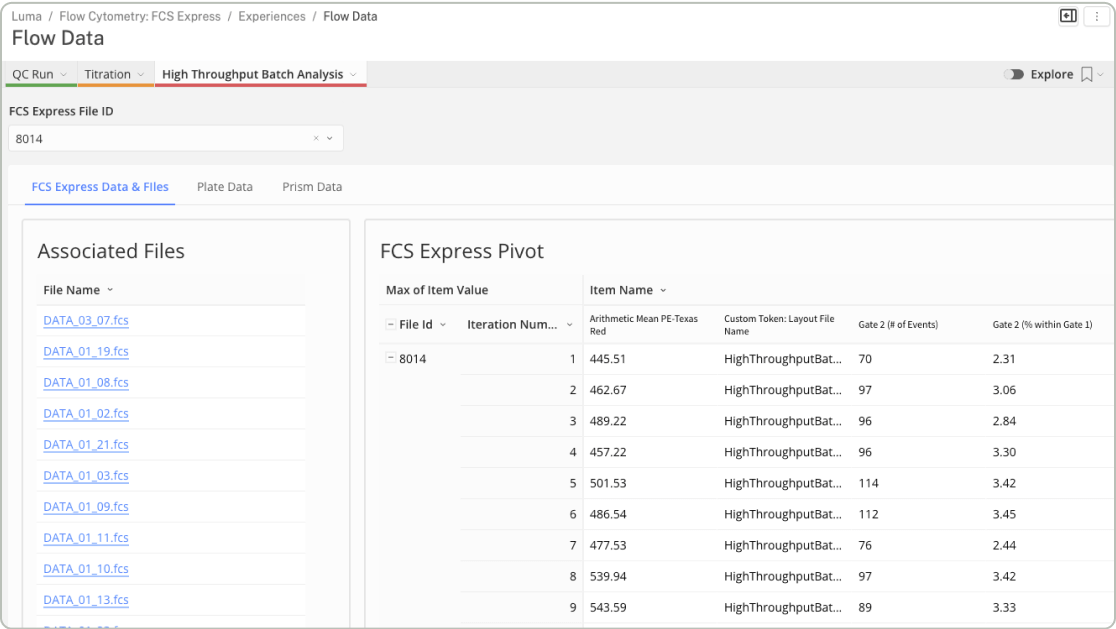Open the DATA_03_07.fcs file link

[86, 321]
